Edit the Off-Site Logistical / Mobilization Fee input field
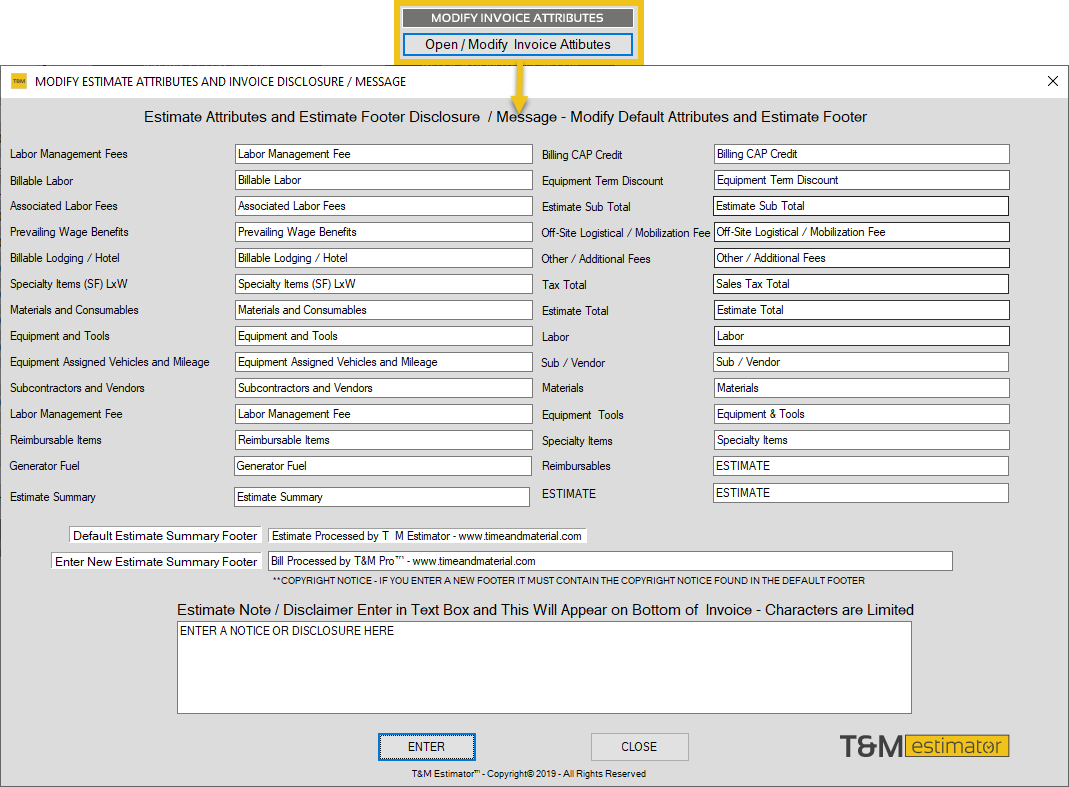The height and width of the screenshot is (787, 1069). (x=862, y=232)
